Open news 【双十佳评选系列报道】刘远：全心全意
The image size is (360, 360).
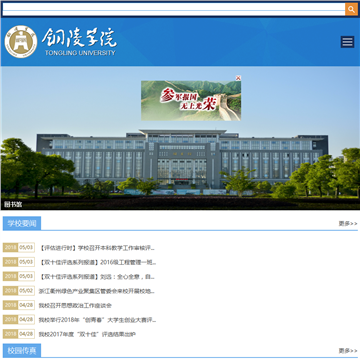[x=97, y=277]
